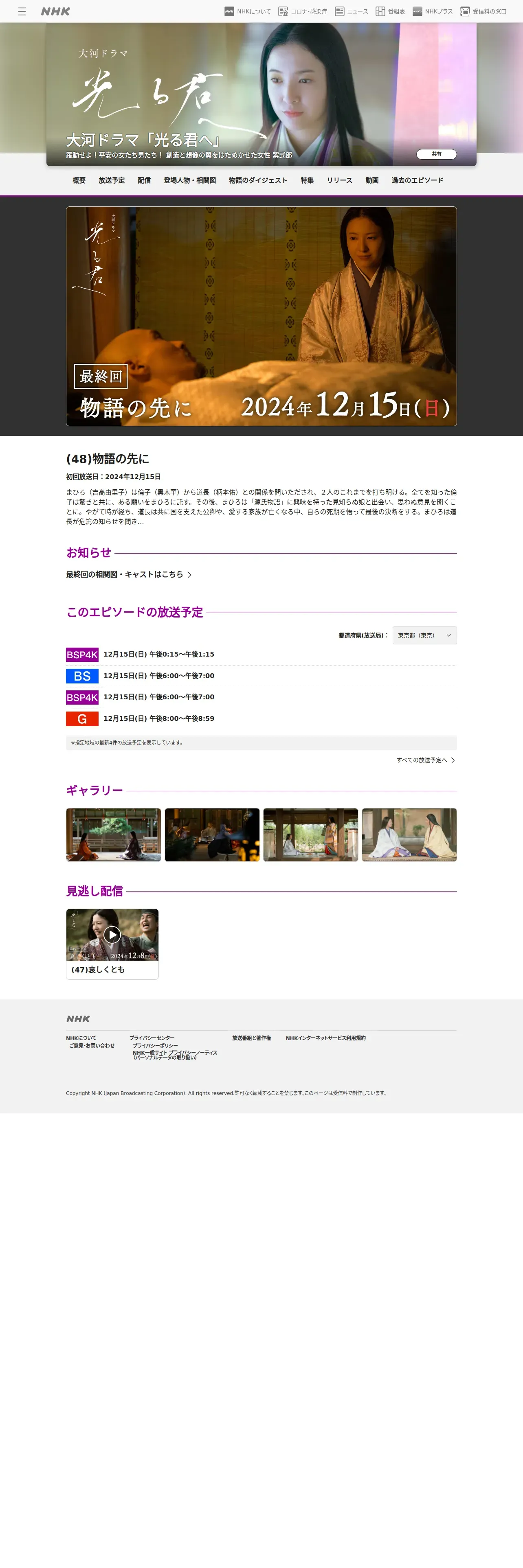Select the 動画 tab

click(x=372, y=181)
